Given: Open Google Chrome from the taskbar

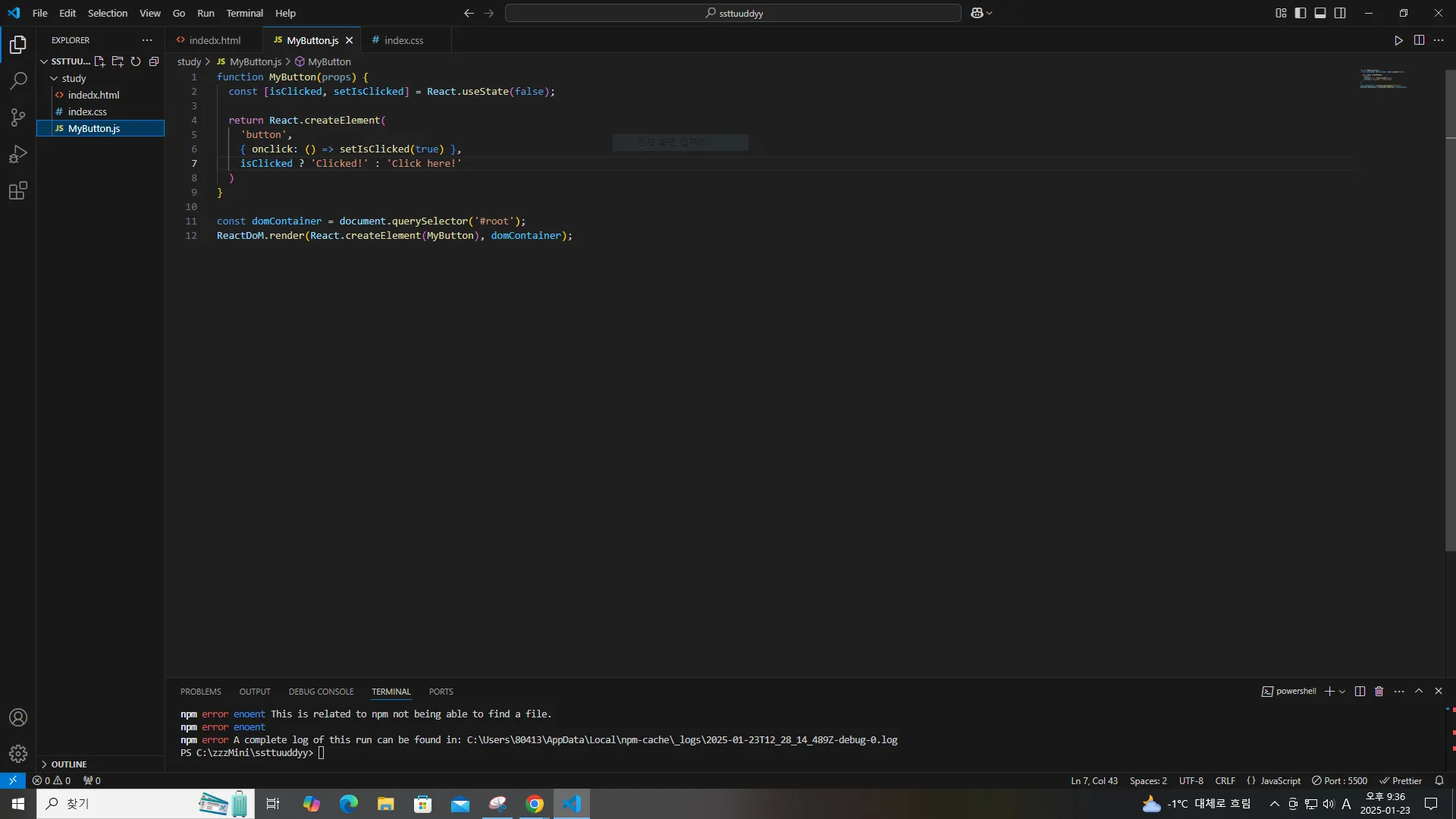Looking at the screenshot, I should pyautogui.click(x=535, y=804).
